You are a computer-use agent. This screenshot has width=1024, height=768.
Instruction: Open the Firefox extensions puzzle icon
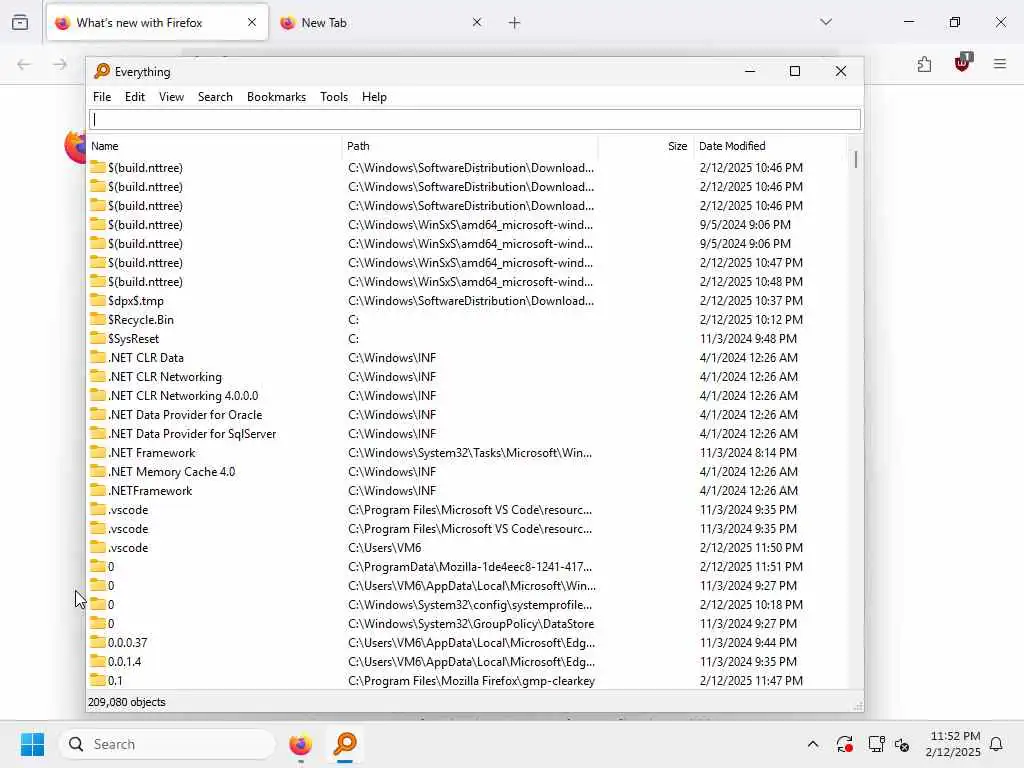924,64
